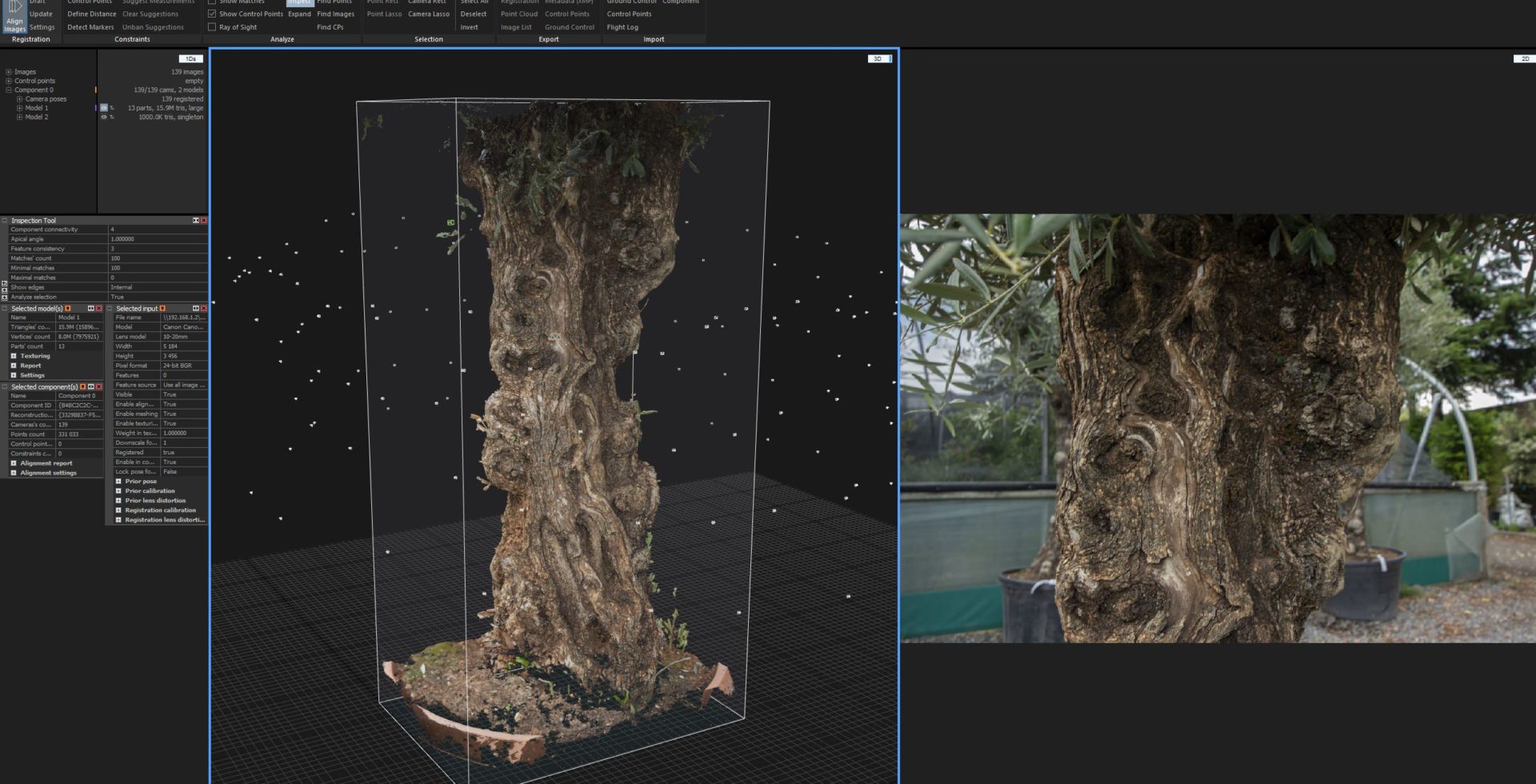The width and height of the screenshot is (1536, 784).
Task: Expand the Camera poses tree node
Action: click(x=19, y=99)
